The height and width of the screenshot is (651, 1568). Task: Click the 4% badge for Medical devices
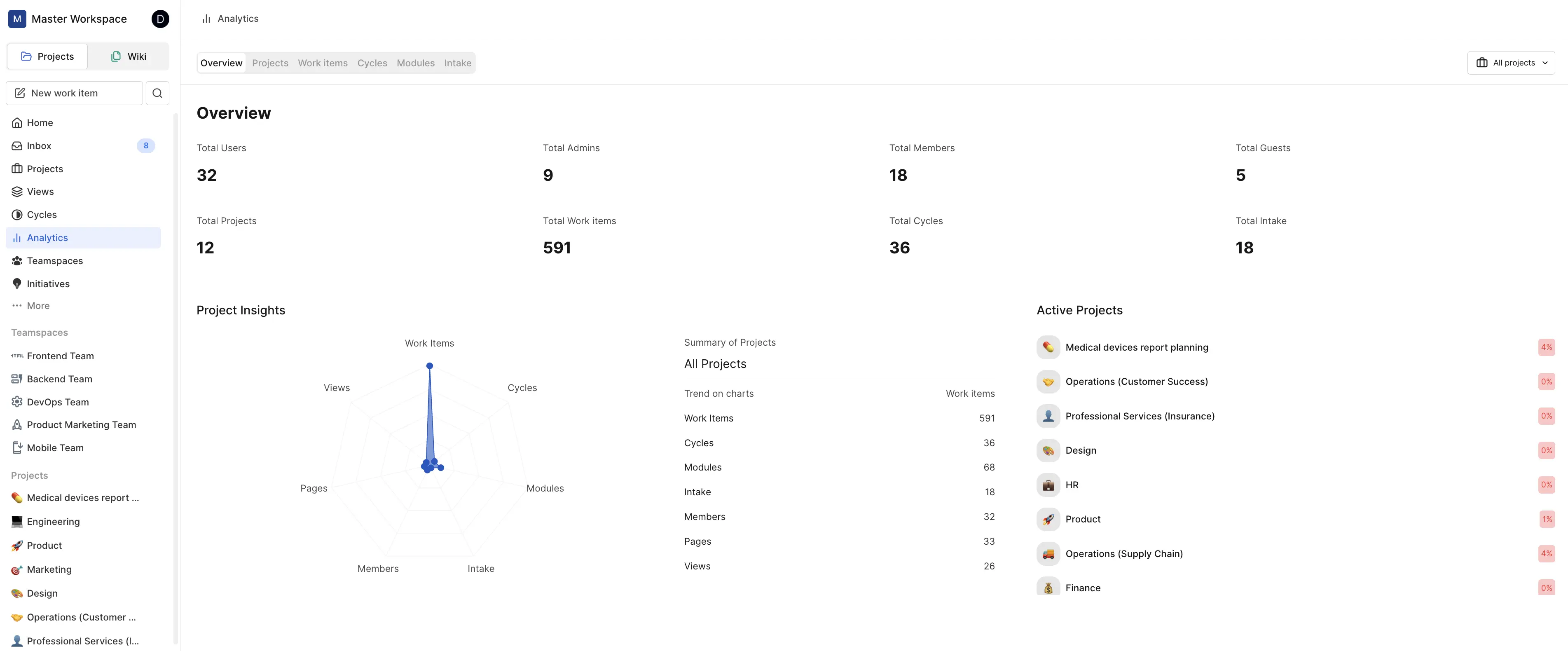[x=1546, y=347]
